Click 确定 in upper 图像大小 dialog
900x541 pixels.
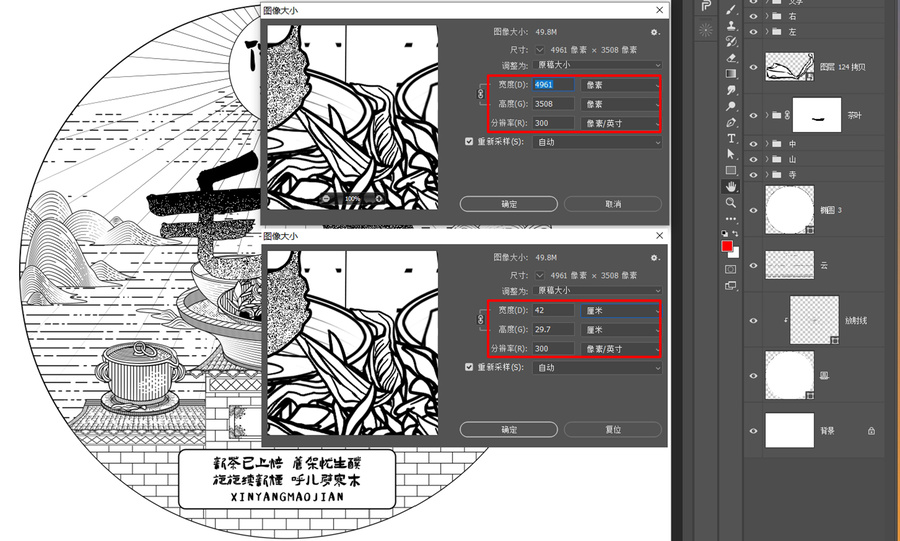point(509,204)
